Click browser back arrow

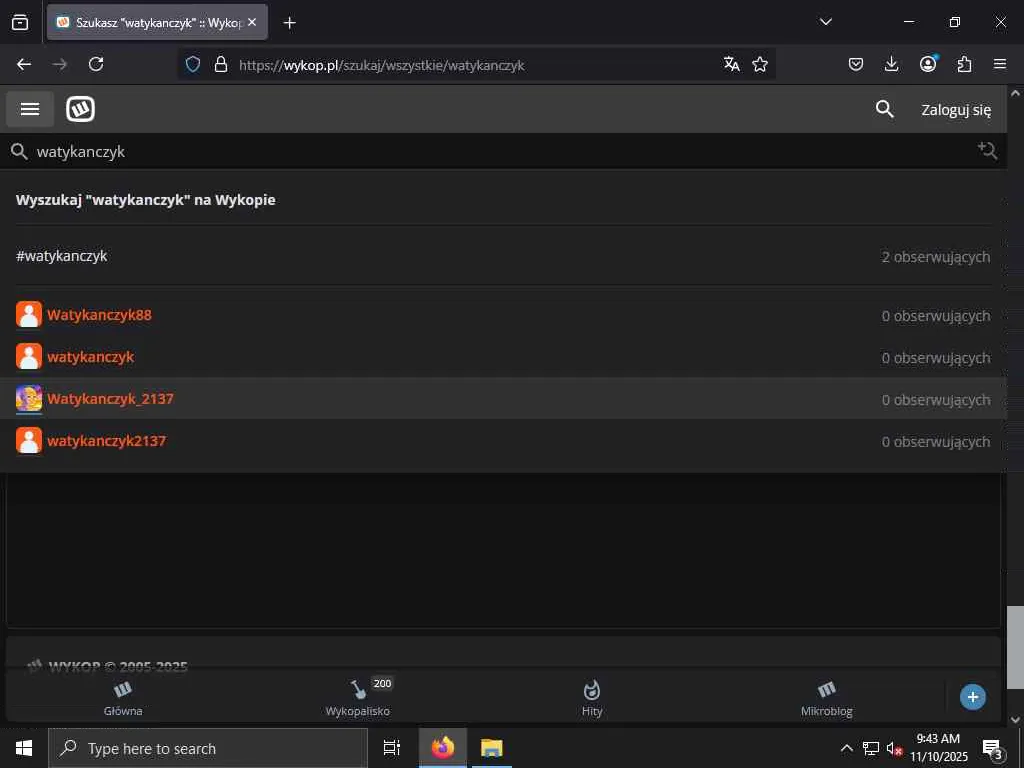point(24,64)
